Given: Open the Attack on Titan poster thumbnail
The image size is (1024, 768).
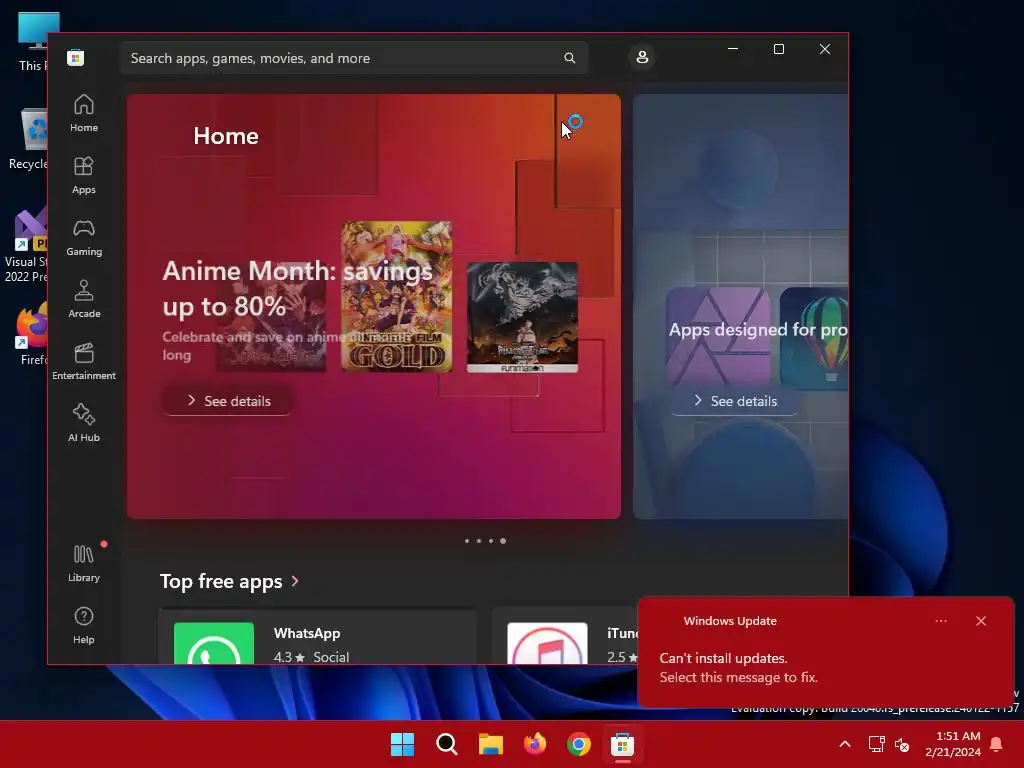Looking at the screenshot, I should [x=522, y=317].
